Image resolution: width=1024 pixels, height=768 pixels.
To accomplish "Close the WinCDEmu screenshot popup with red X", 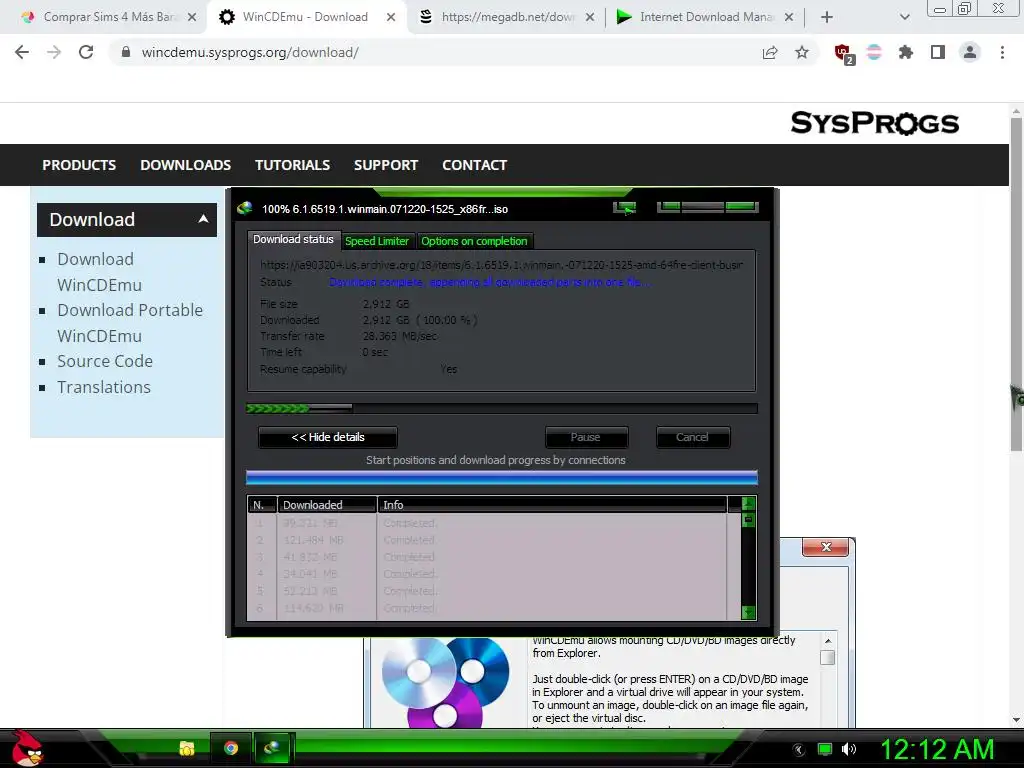I will pyautogui.click(x=825, y=547).
